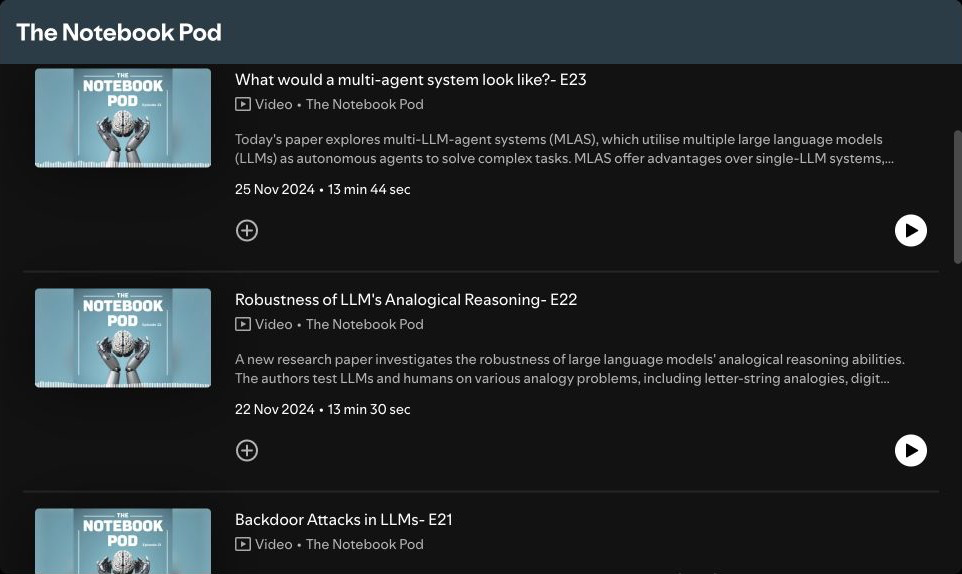Click the '22 Nov 2024' date text

coord(275,410)
